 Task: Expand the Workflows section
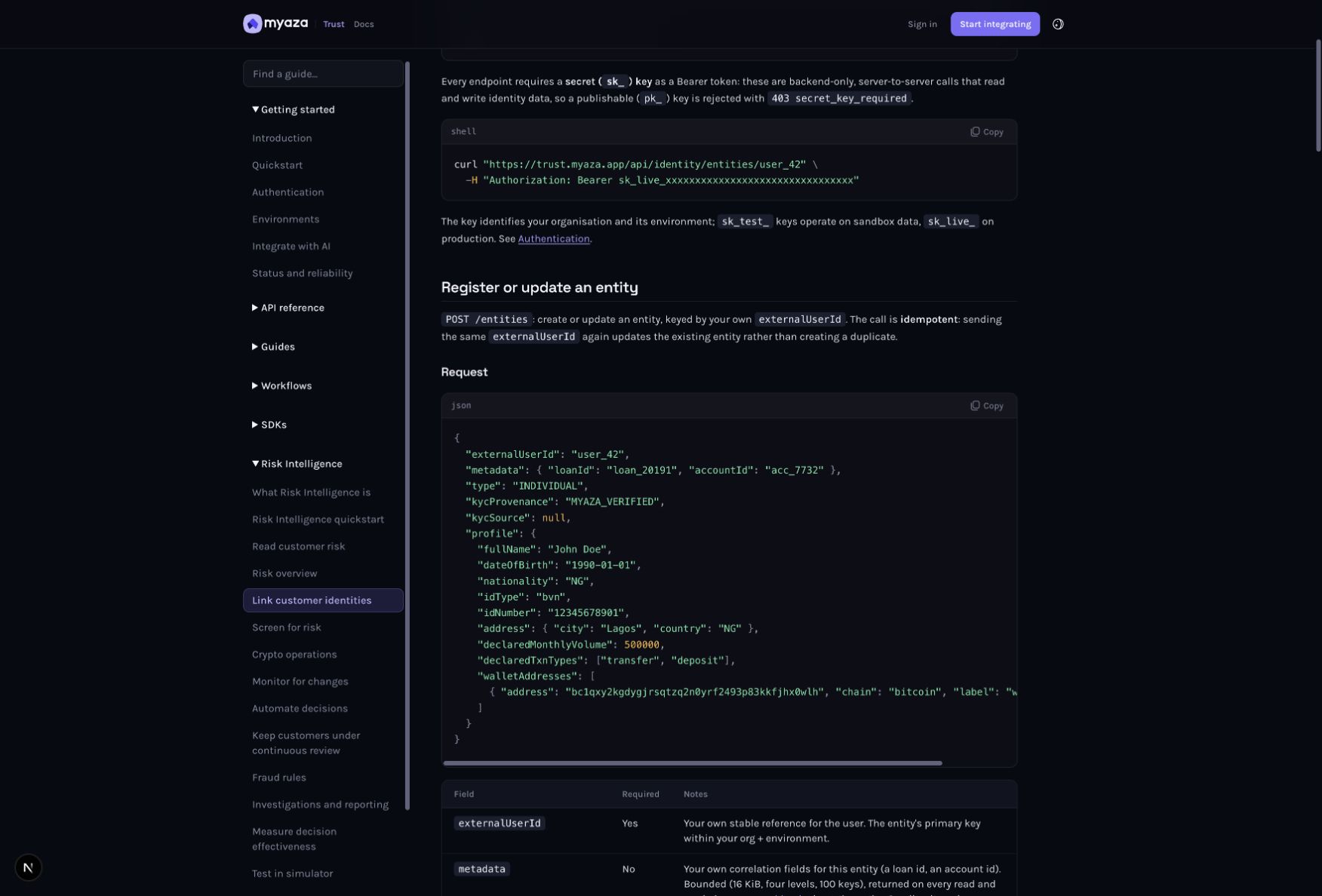281,386
